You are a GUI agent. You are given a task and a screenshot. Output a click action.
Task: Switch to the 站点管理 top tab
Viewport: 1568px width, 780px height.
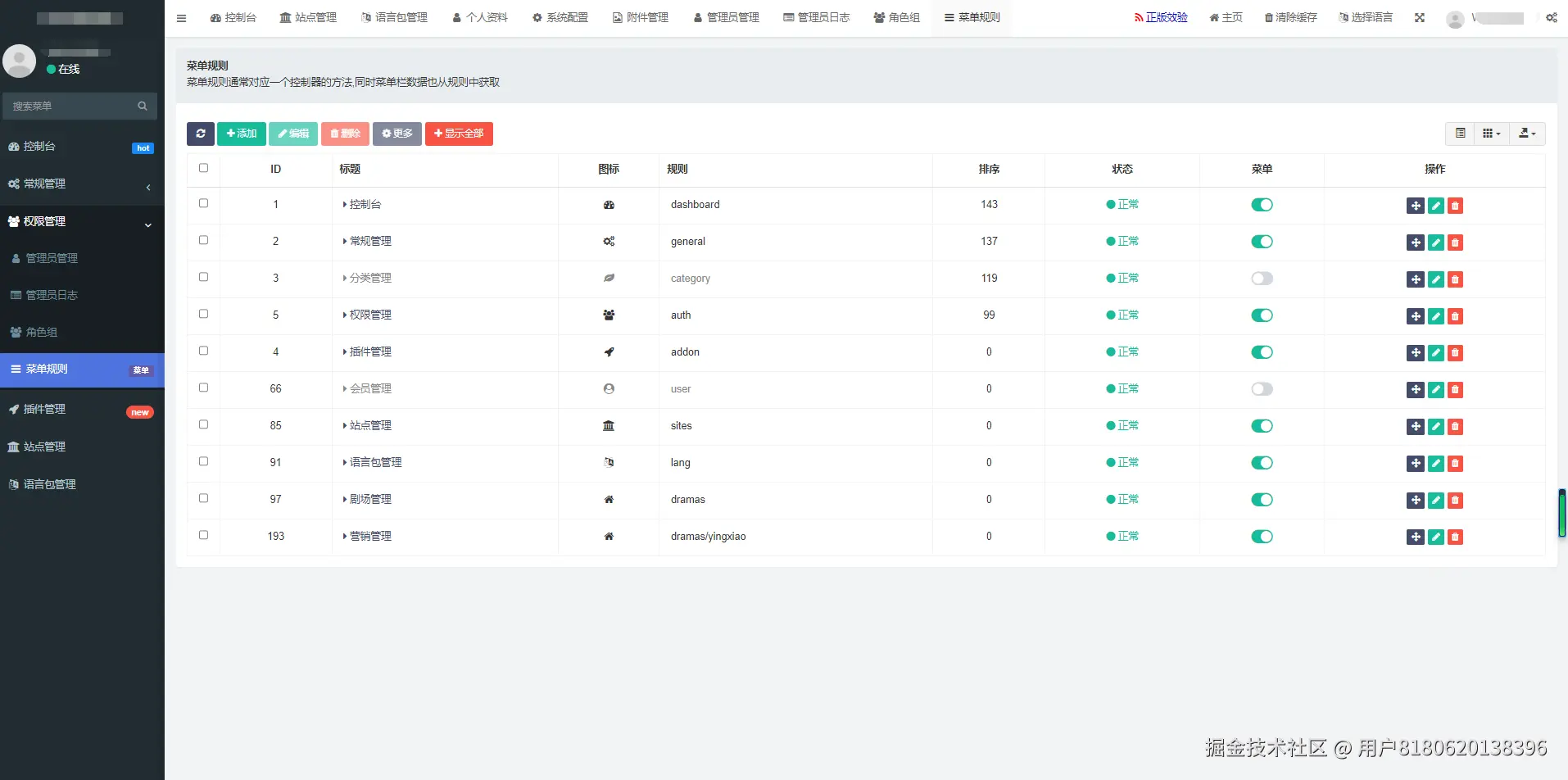click(308, 18)
